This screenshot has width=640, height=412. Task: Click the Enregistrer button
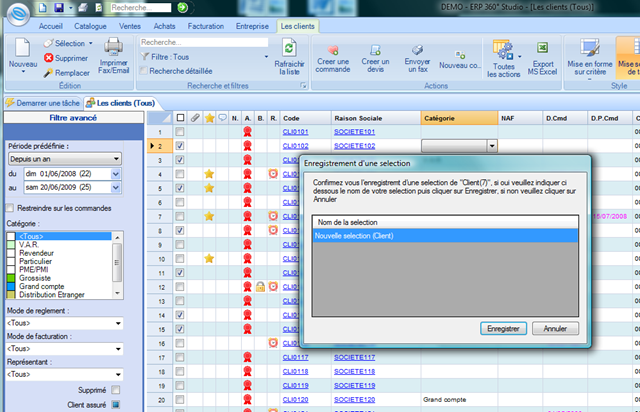tap(503, 329)
